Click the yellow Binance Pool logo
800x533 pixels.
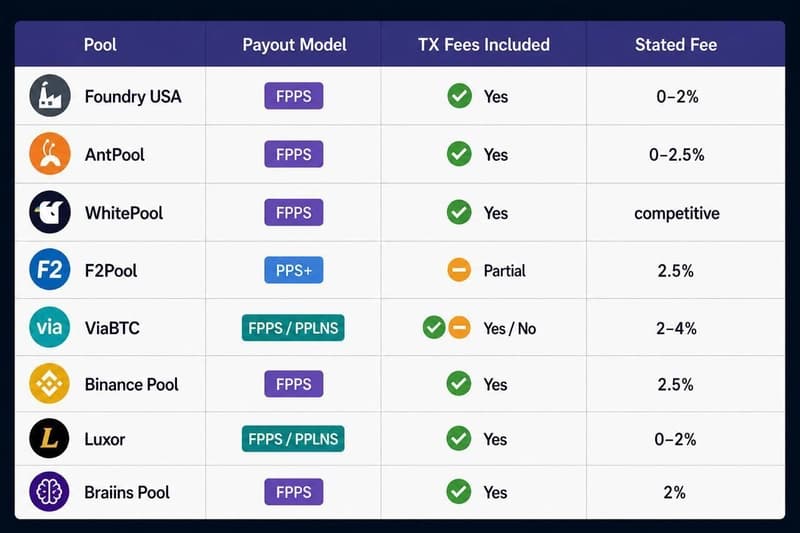click(x=49, y=384)
